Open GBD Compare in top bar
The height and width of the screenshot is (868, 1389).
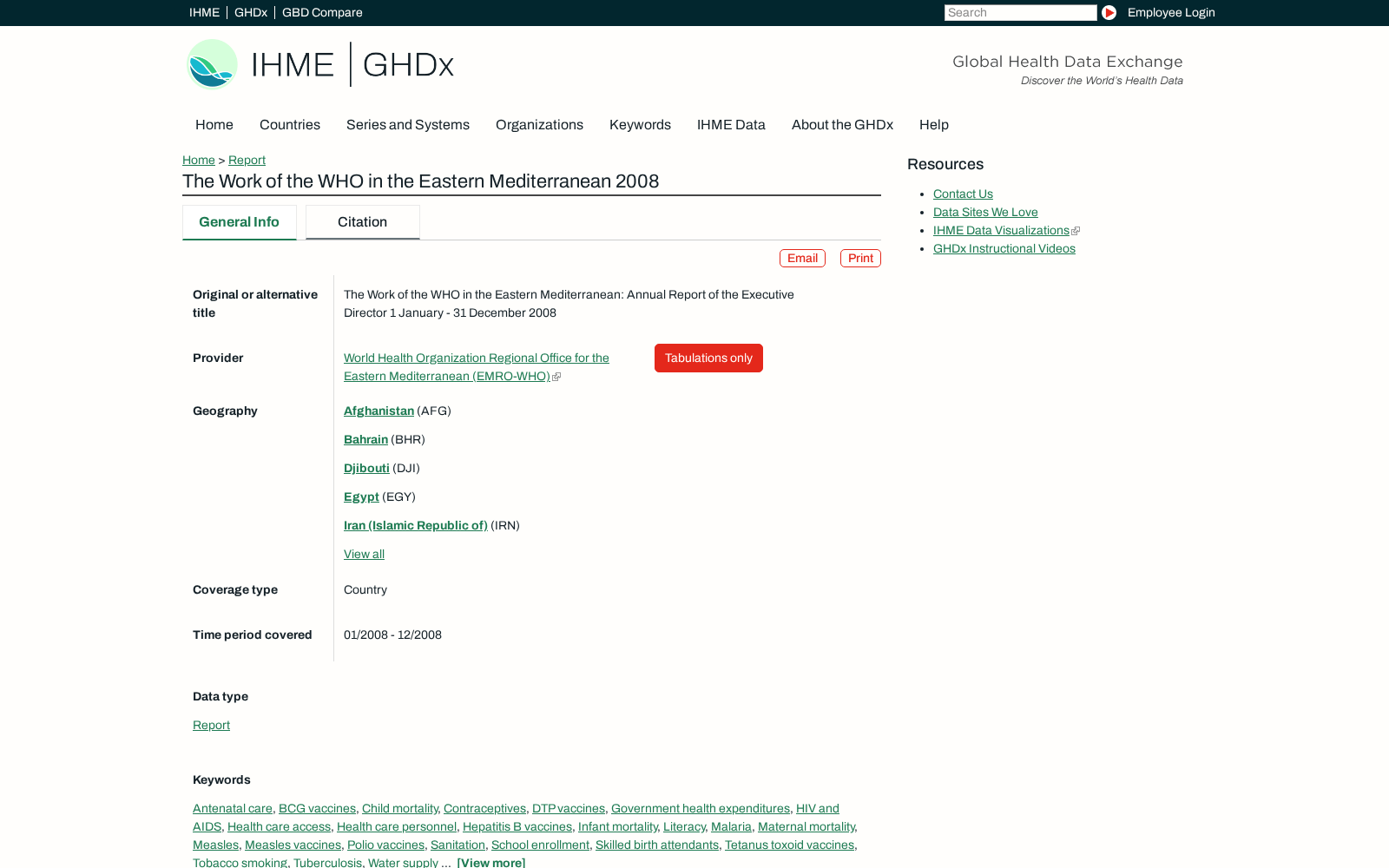322,12
